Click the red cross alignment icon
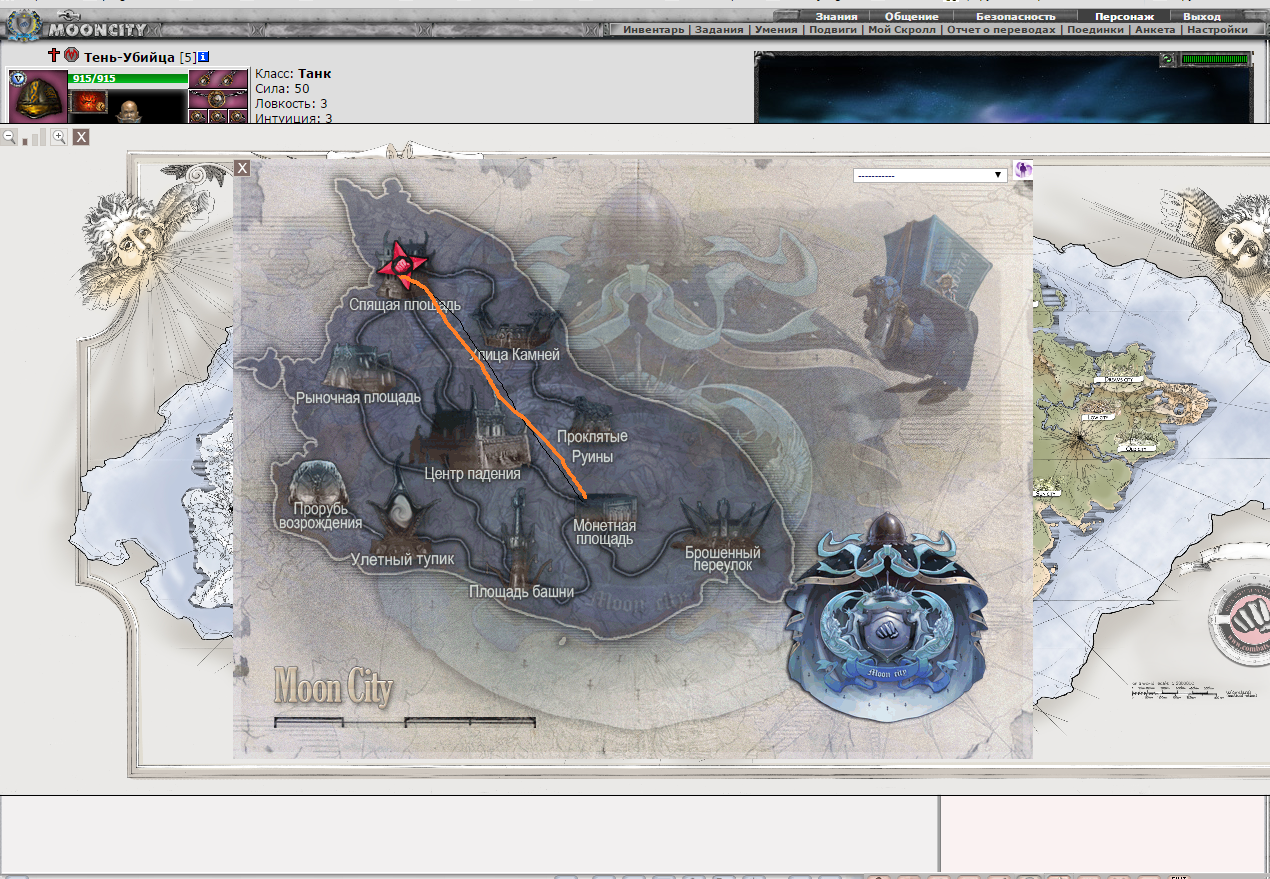The width and height of the screenshot is (1270, 879). tap(54, 55)
